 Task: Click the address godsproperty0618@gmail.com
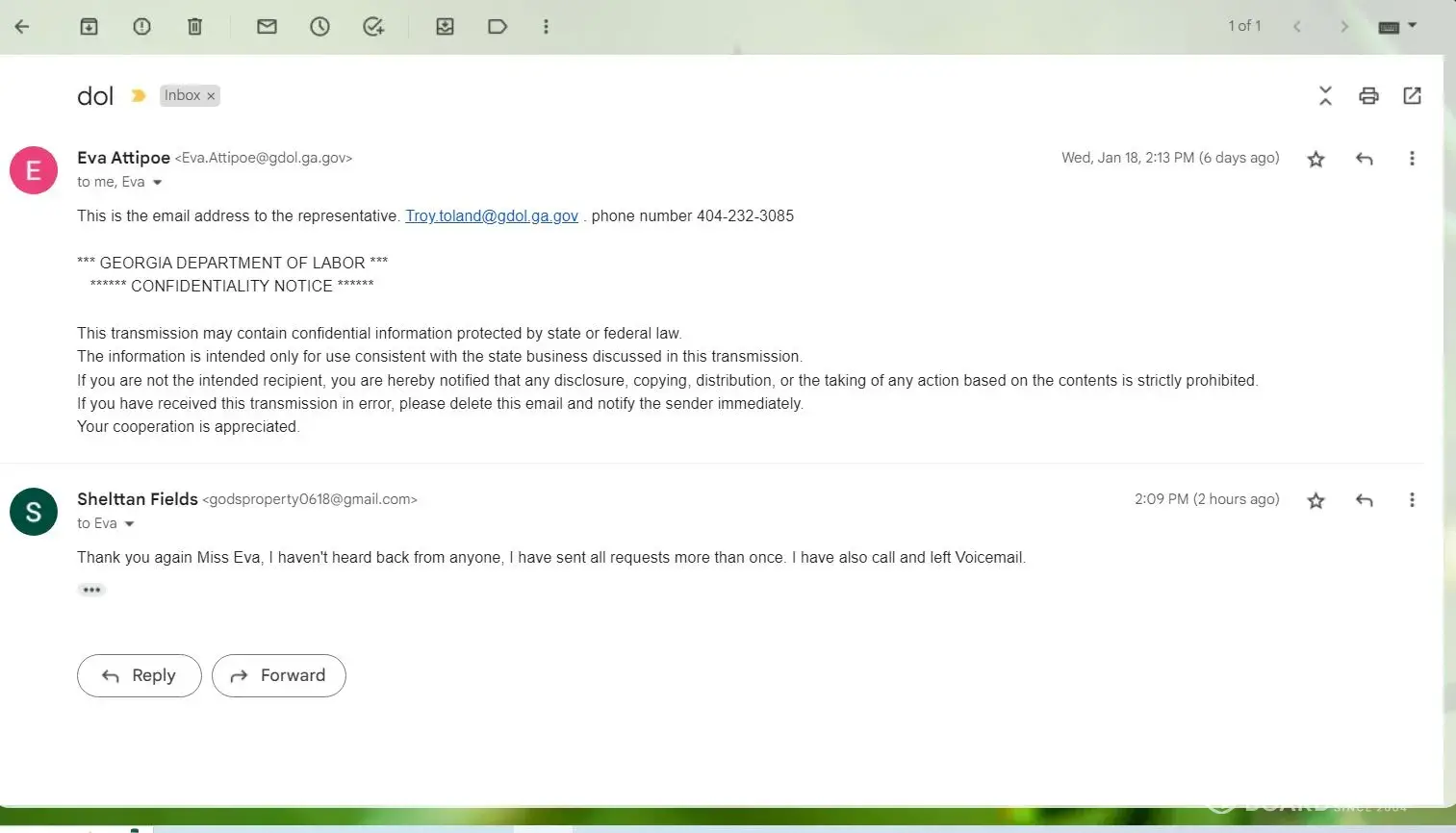[310, 500]
